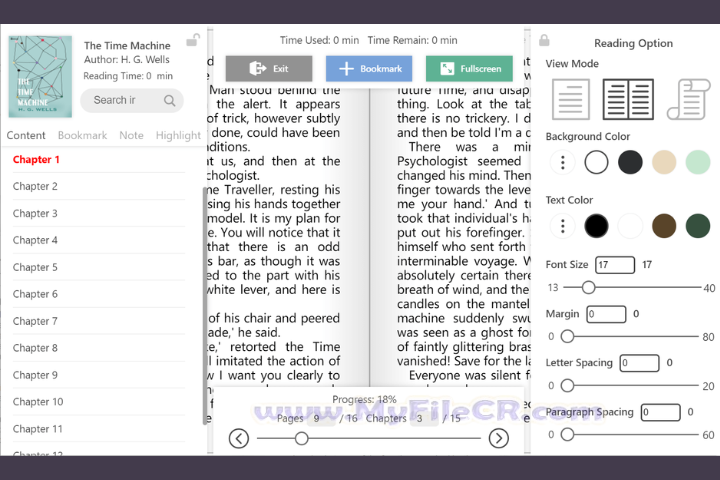
Task: Open Chapter 2 in contents
Action: point(99,186)
